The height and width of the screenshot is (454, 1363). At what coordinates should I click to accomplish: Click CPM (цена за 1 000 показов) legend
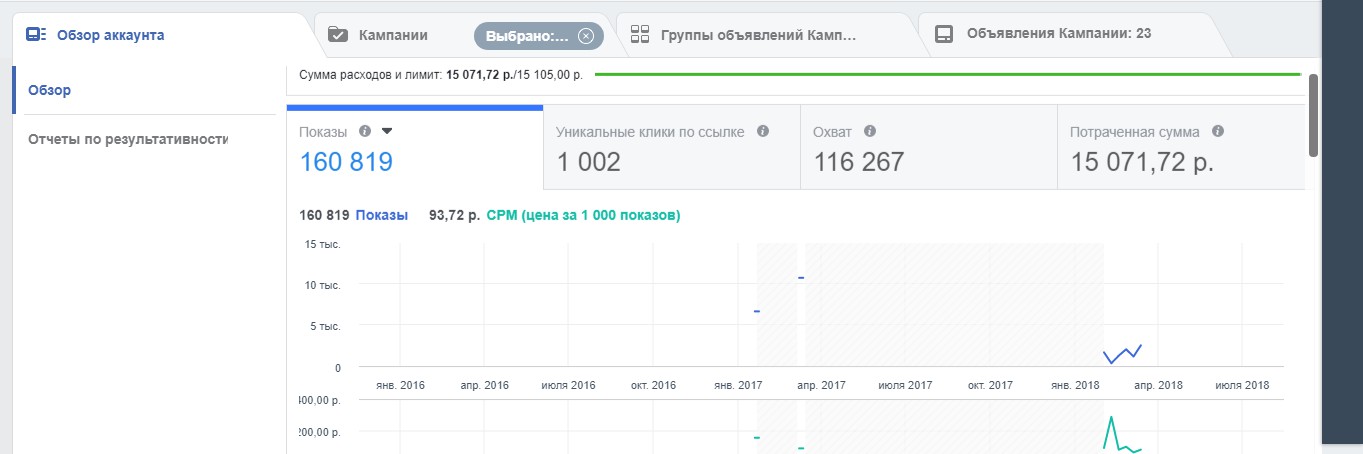point(583,215)
